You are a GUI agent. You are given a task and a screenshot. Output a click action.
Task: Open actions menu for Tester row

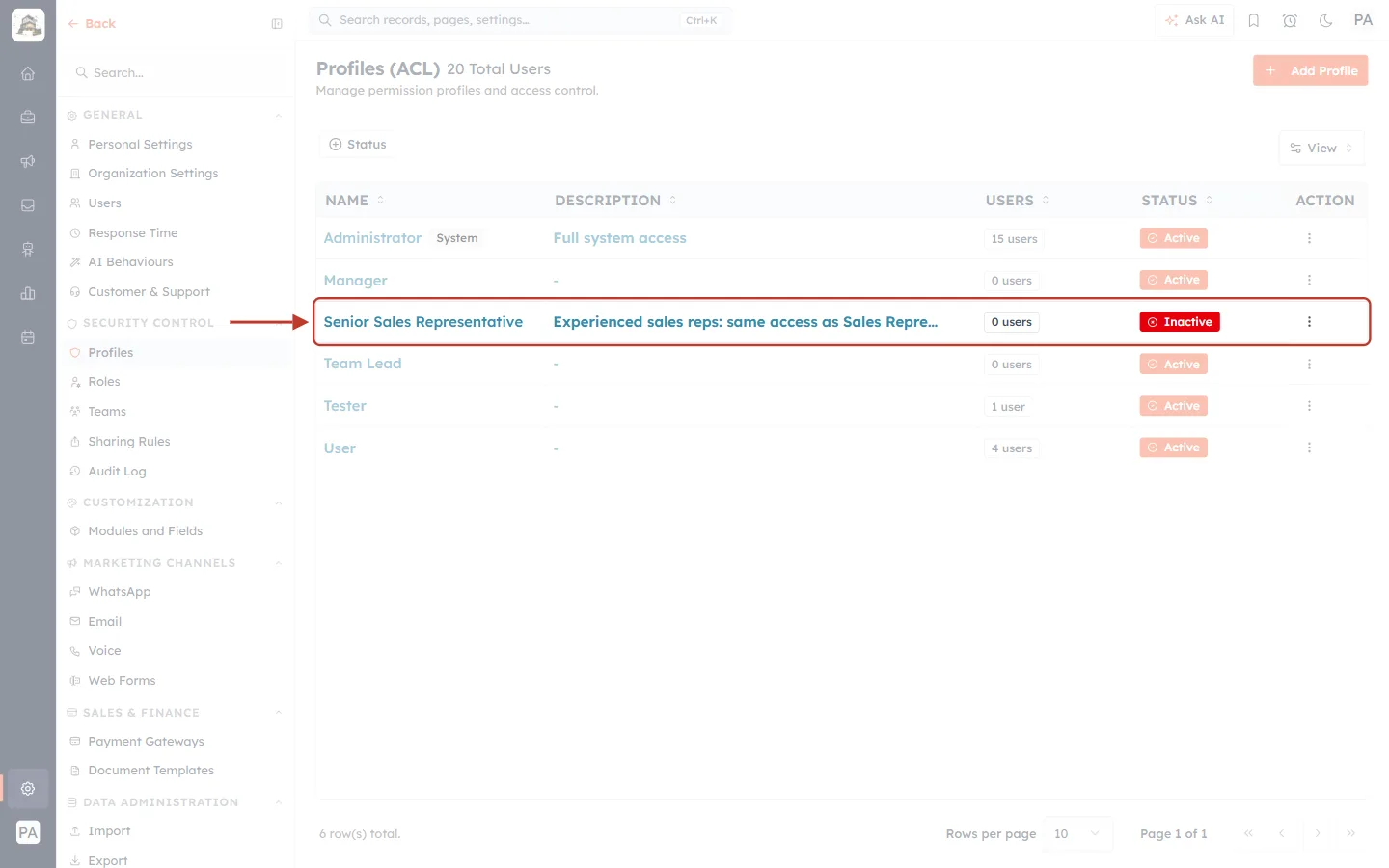click(1309, 406)
